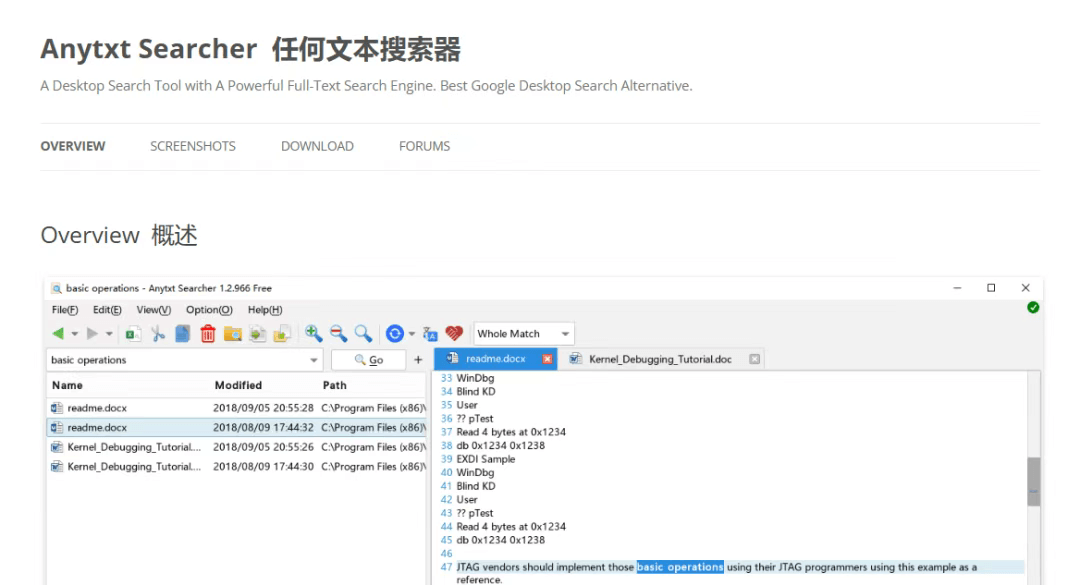This screenshot has width=1080, height=585.
Task: Click the Cut scissors icon
Action: (x=158, y=334)
